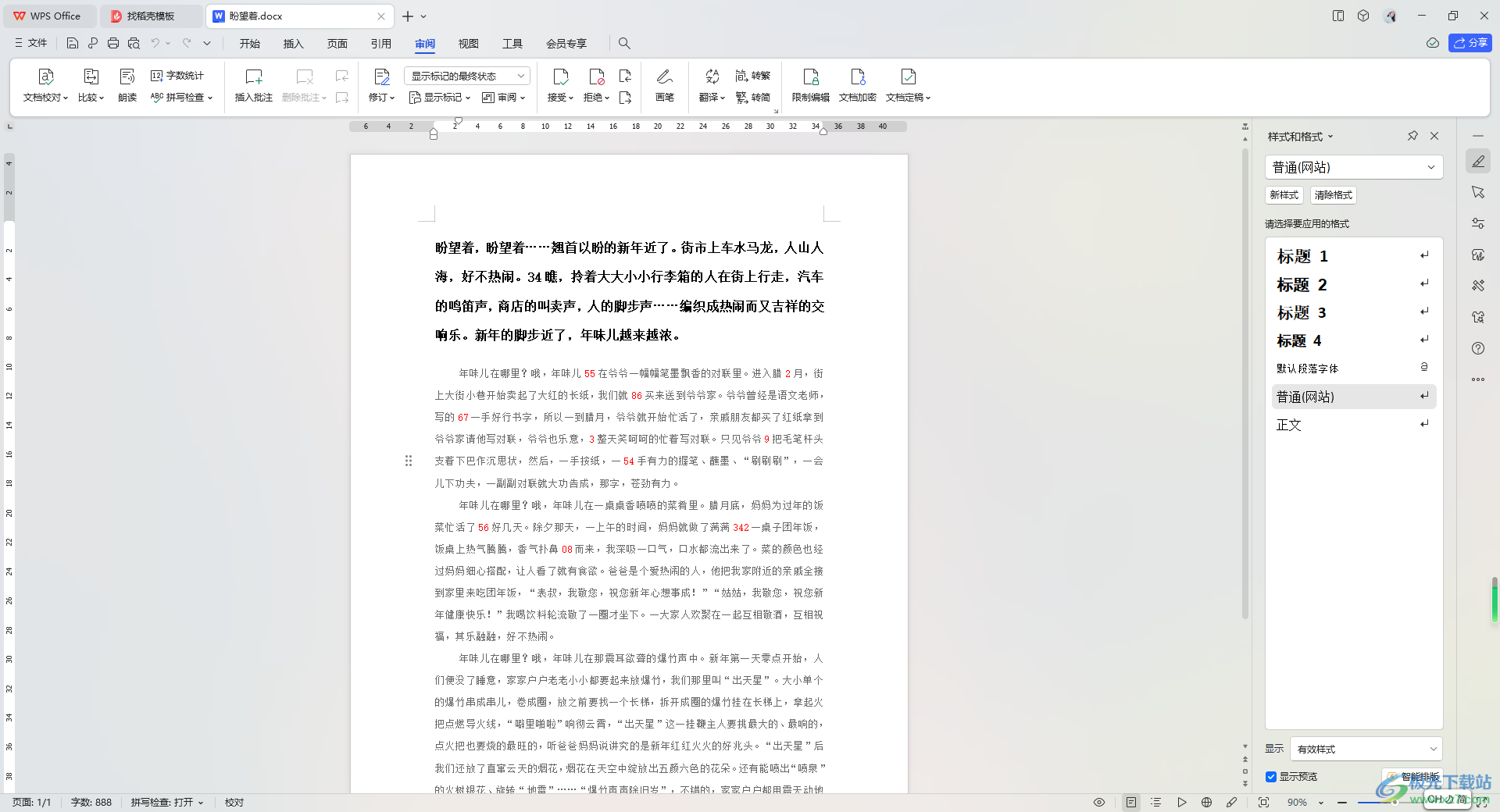Click 字数: 888 in status bar
This screenshot has height=812, width=1500.
(x=91, y=803)
